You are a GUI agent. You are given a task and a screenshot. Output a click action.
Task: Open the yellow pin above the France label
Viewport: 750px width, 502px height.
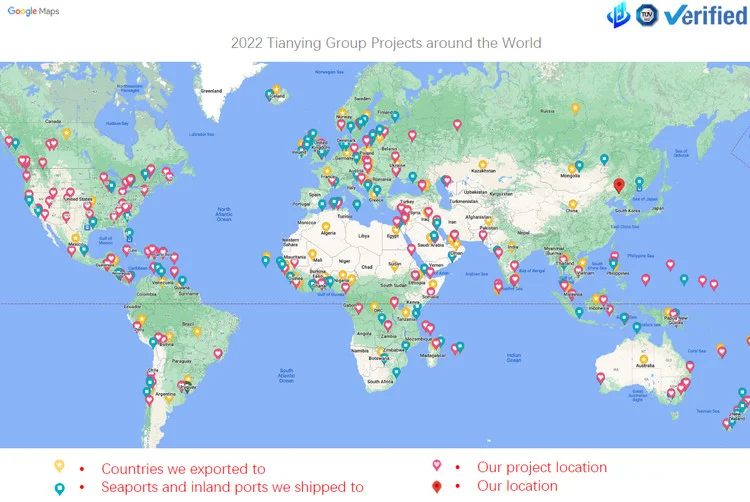327,171
